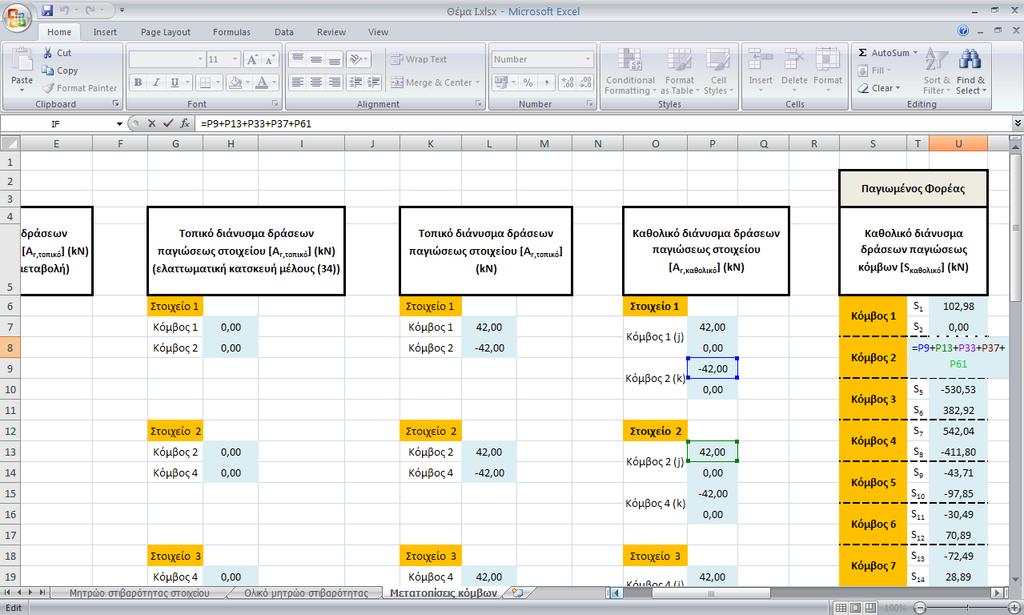The image size is (1024, 615).
Task: Click the Decrease Decimal icon
Action: [x=585, y=82]
